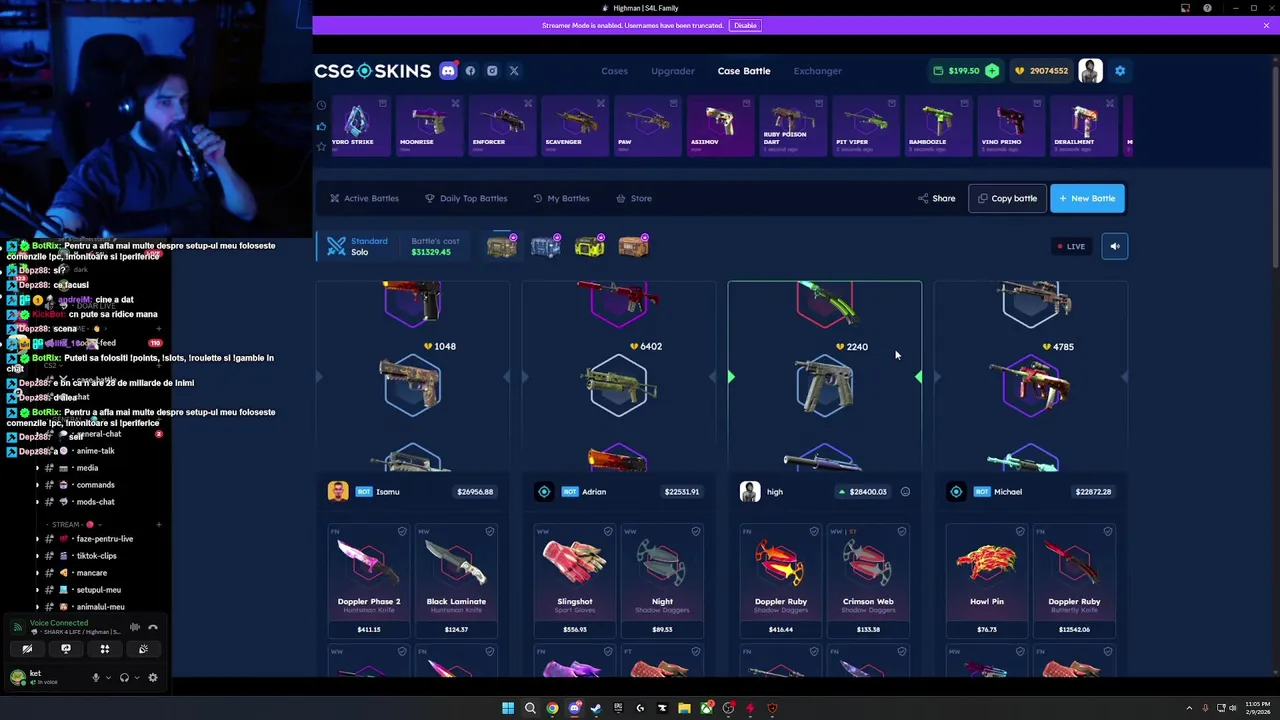Click the Crimson Web Shadow Daggers card

(868, 581)
